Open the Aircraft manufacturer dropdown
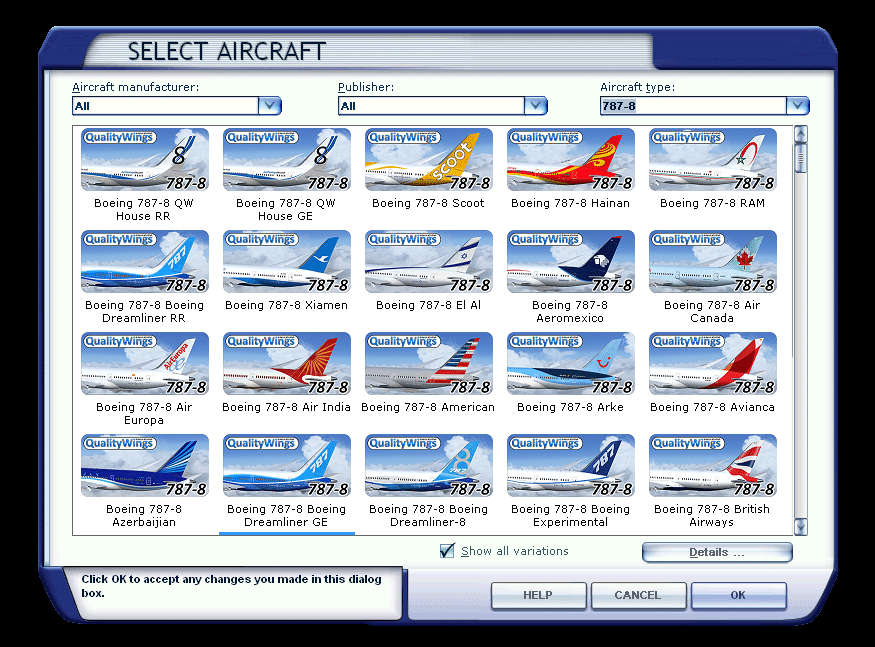 coord(269,106)
